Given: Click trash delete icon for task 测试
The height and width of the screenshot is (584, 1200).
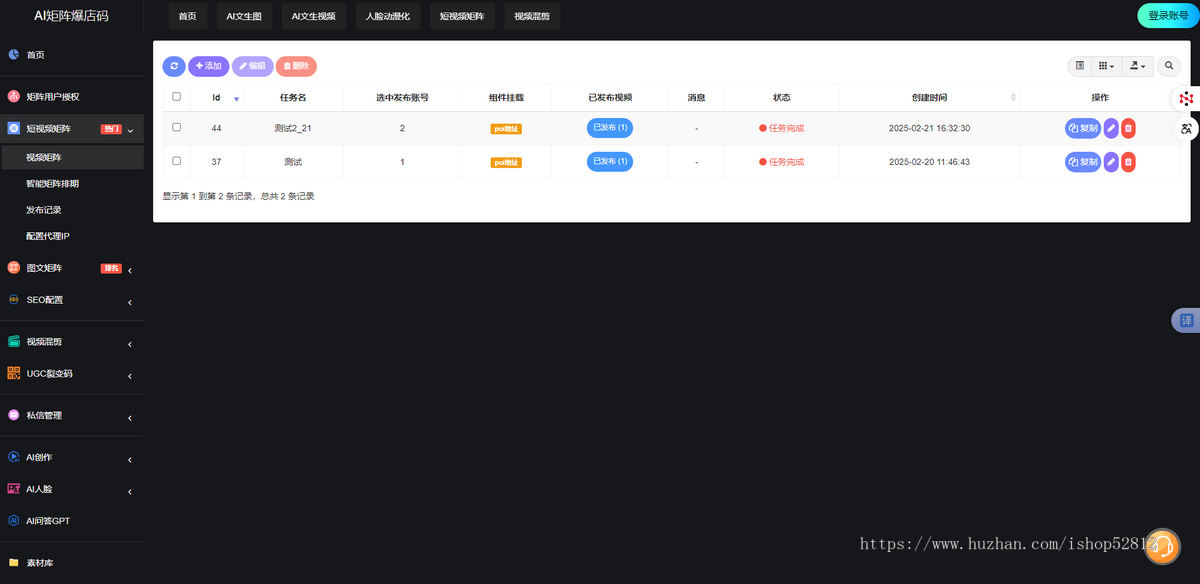Looking at the screenshot, I should point(1128,161).
